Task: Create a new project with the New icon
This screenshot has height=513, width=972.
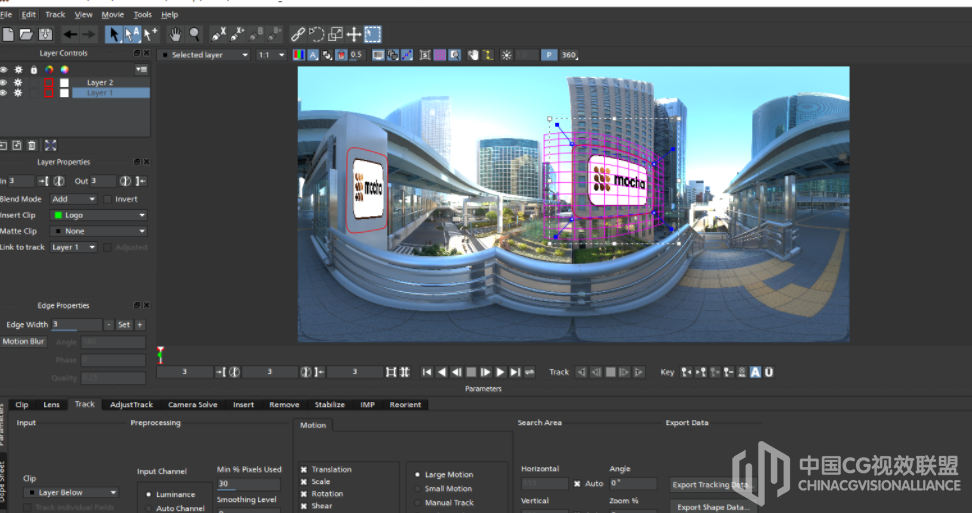Action: point(8,35)
